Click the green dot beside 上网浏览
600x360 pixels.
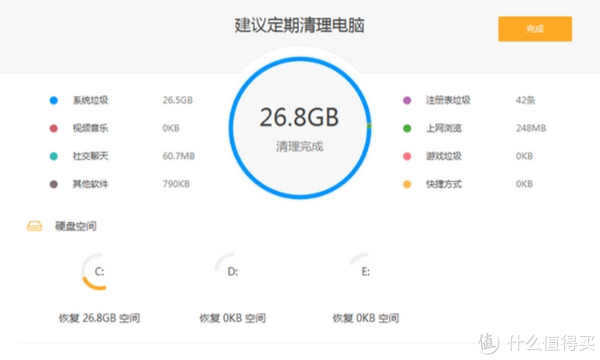tap(407, 128)
